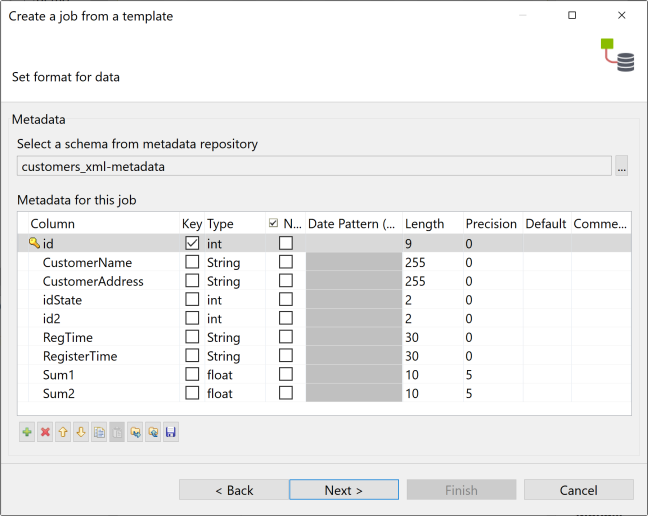Screen dimensions: 648x516
Task: Uncheck the Key checkbox for id
Action: [192, 243]
